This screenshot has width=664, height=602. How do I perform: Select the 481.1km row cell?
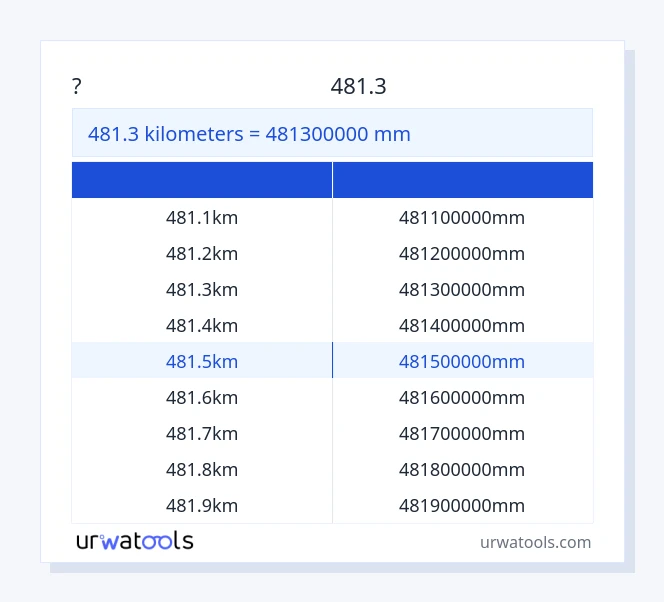(x=202, y=217)
